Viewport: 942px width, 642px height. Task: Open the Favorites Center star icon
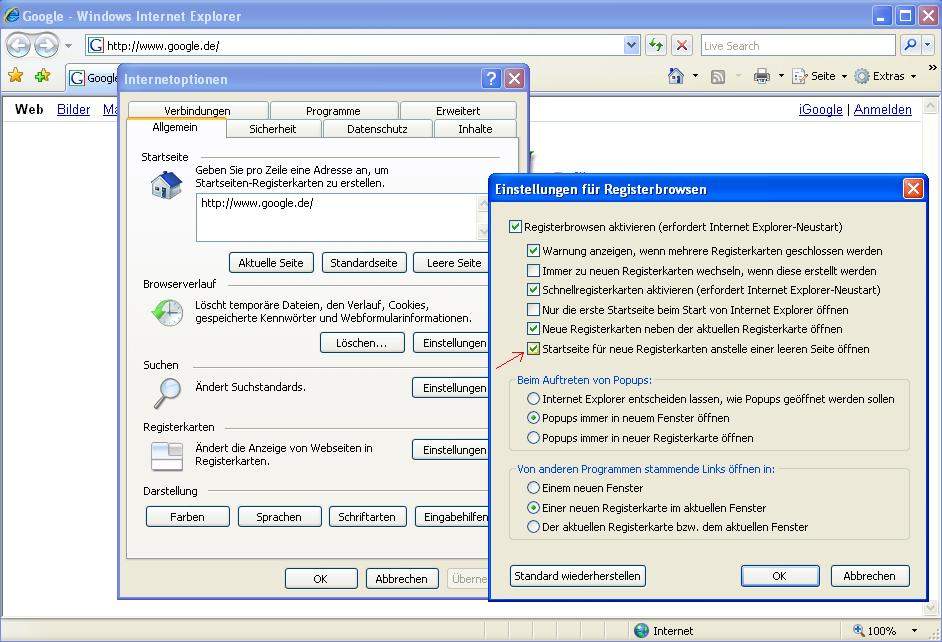[x=16, y=76]
